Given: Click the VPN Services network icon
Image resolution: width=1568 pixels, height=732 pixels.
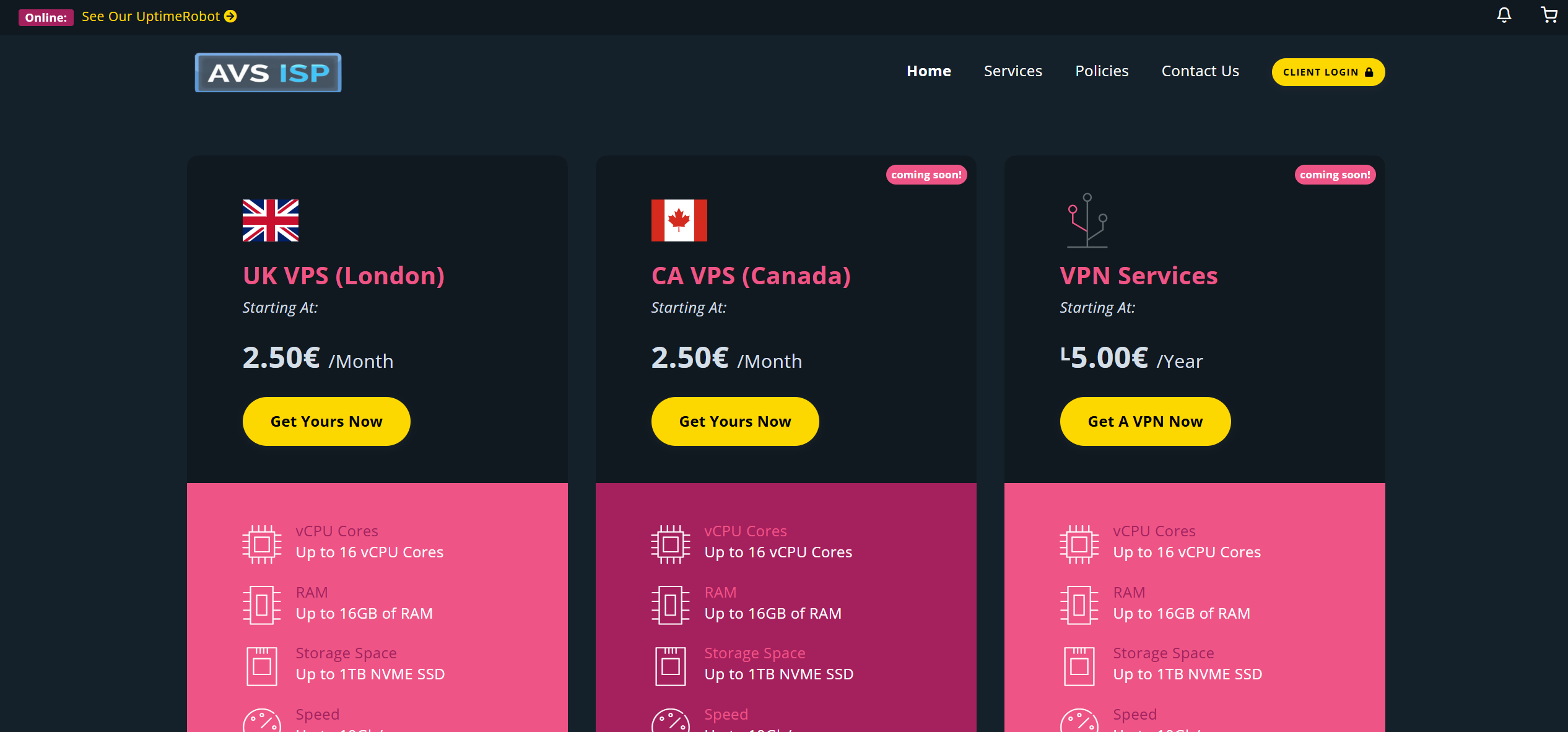Looking at the screenshot, I should (1087, 220).
